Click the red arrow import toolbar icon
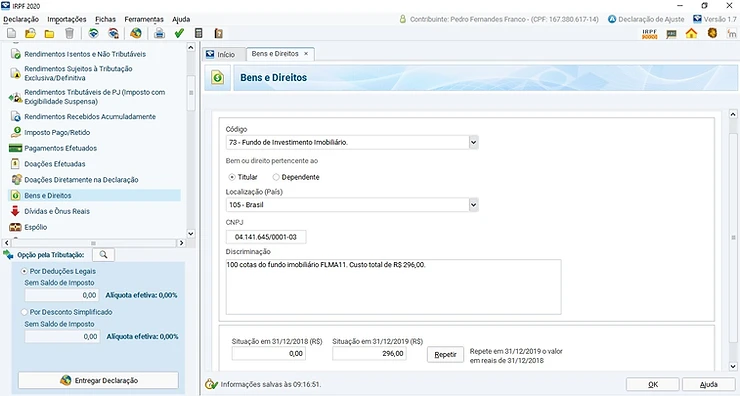This screenshot has height=396, width=740. pos(113,34)
